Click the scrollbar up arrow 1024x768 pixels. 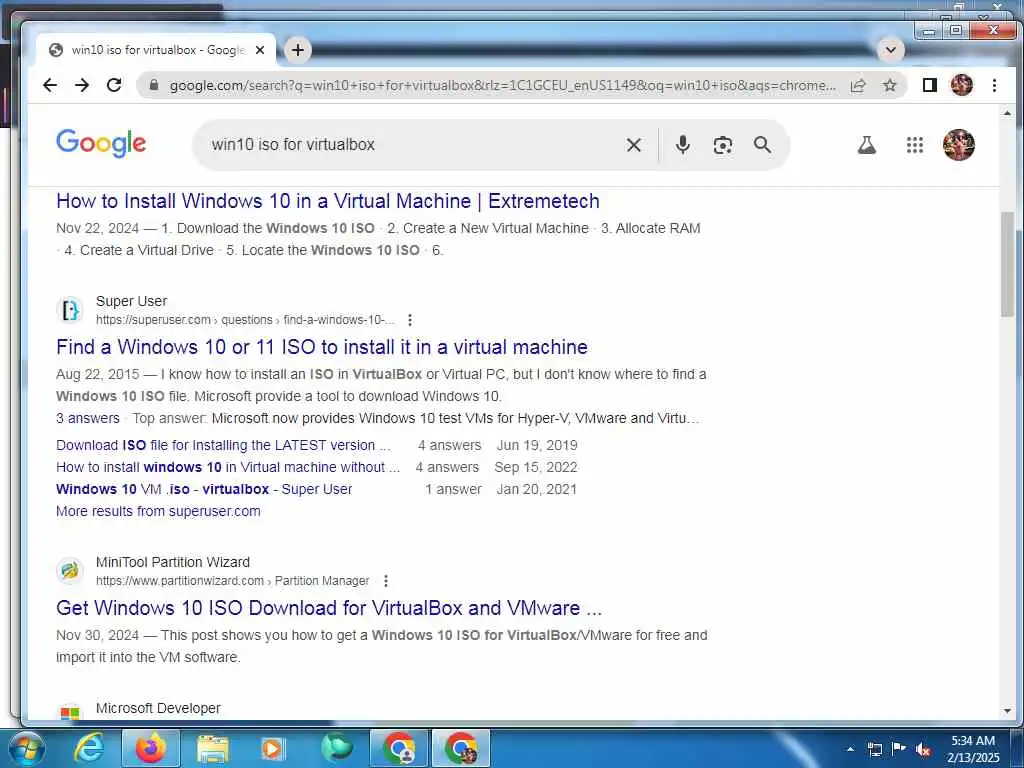1007,114
